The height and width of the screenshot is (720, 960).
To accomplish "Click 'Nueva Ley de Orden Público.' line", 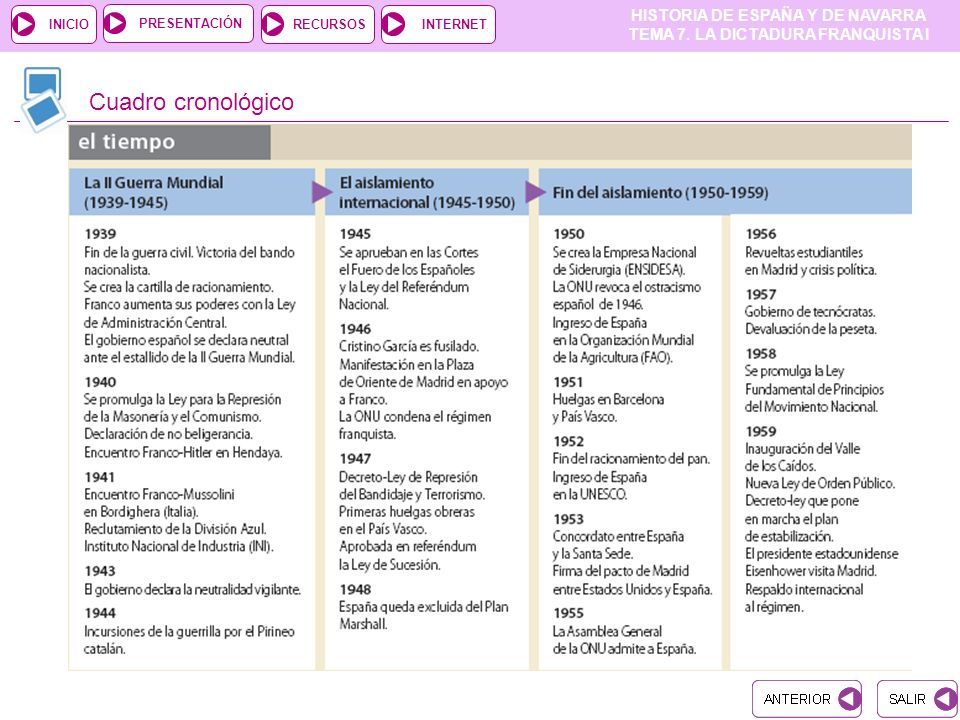I will tap(820, 483).
